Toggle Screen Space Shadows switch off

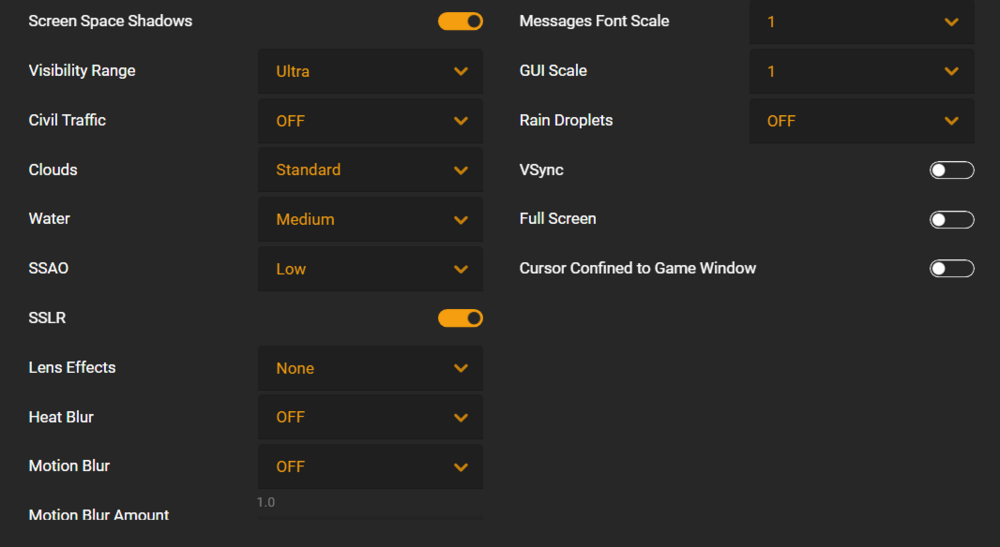pyautogui.click(x=460, y=21)
